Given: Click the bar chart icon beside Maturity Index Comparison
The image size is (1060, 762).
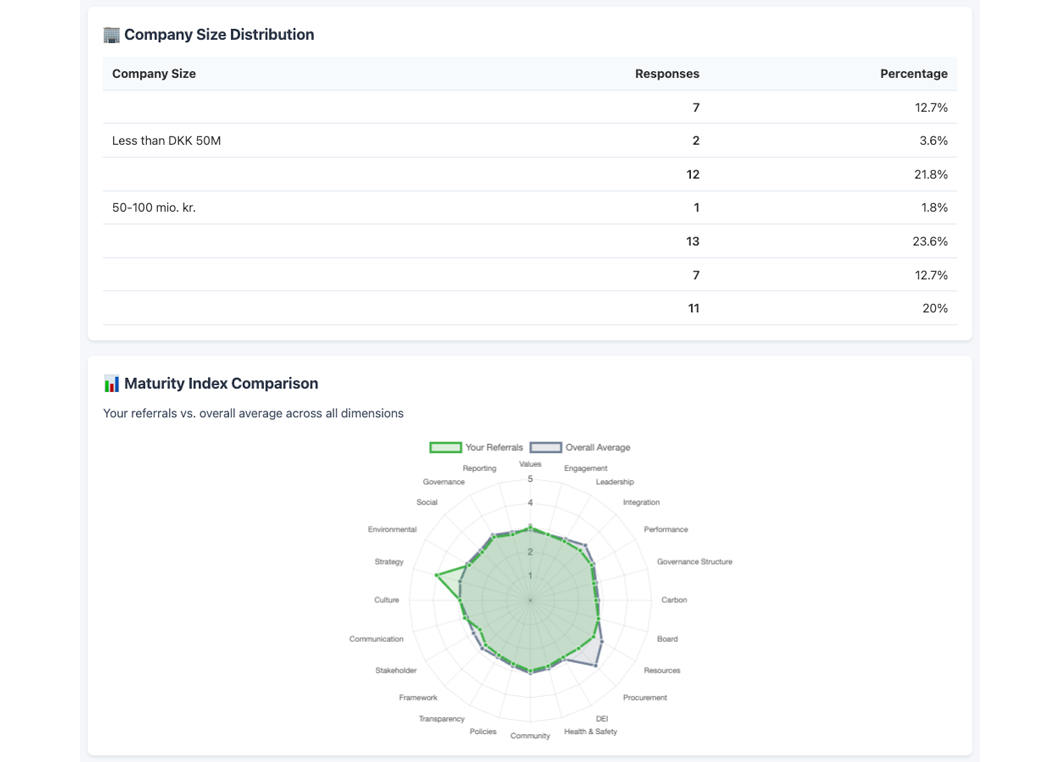Looking at the screenshot, I should [x=111, y=384].
